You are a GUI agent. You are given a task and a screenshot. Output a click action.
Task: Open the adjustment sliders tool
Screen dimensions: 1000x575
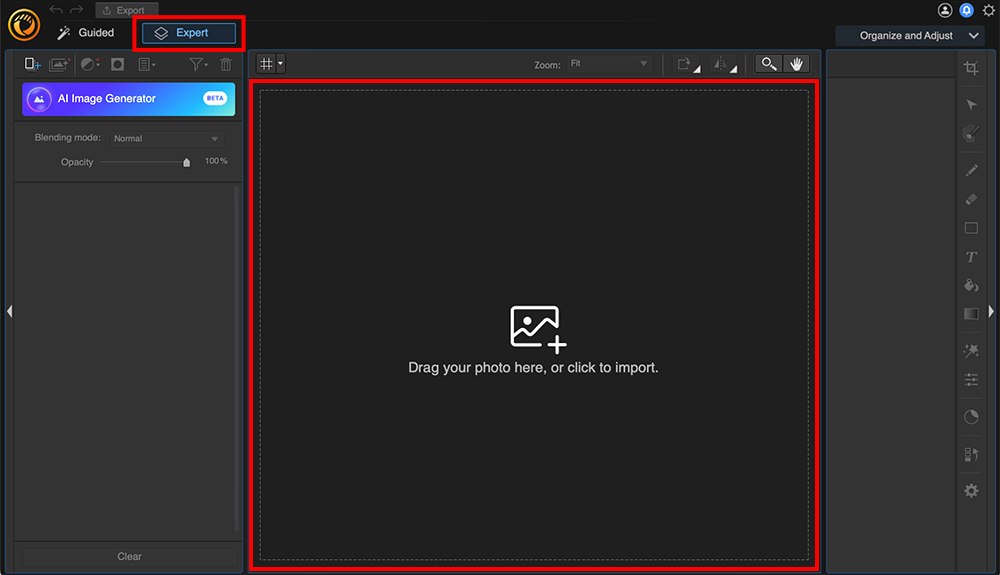point(971,380)
